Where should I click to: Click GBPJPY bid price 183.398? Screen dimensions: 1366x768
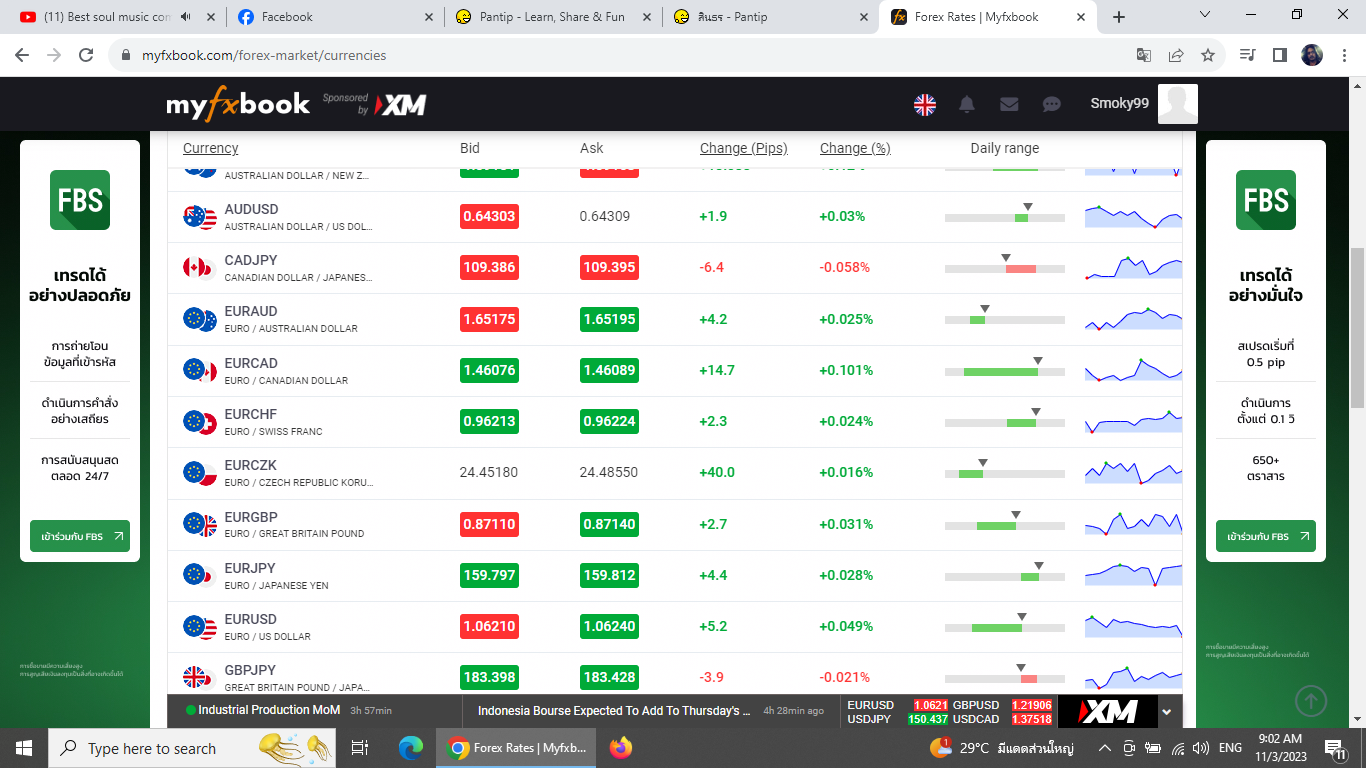point(490,677)
